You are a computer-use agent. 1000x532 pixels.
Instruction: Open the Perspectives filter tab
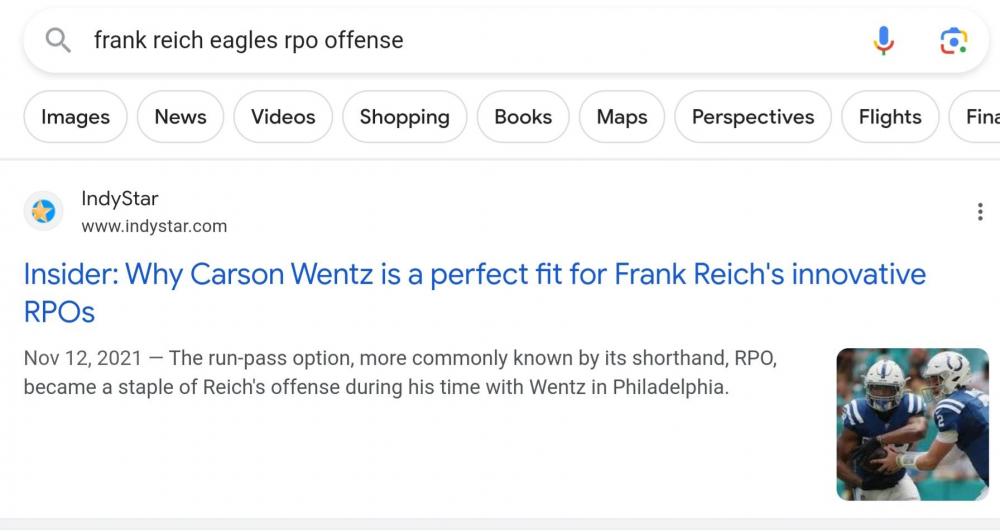[x=753, y=117]
